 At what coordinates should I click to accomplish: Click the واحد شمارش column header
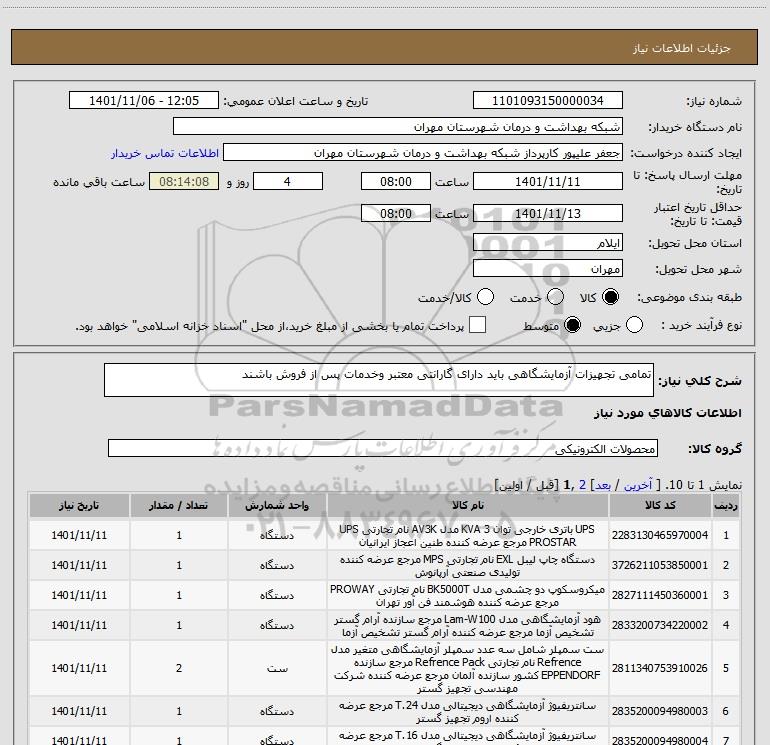click(277, 505)
